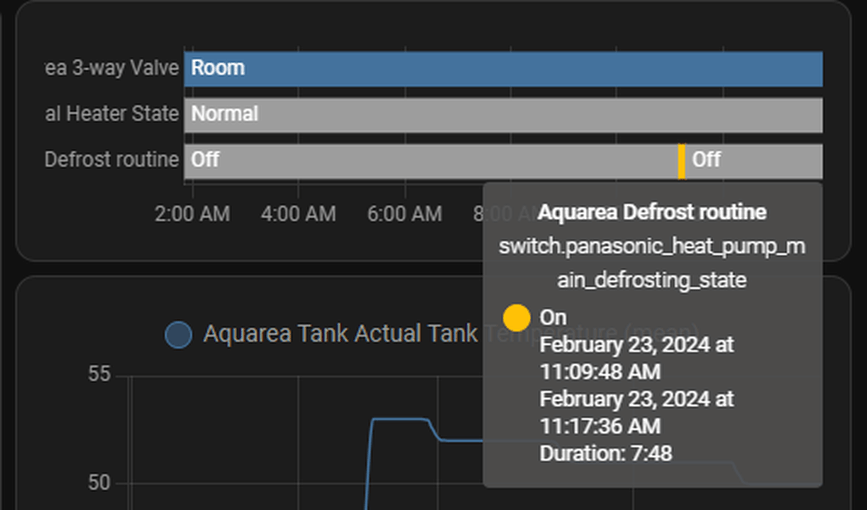Click the yellow On segment in Defrost routine
Screen dimensions: 867x510
click(x=682, y=161)
